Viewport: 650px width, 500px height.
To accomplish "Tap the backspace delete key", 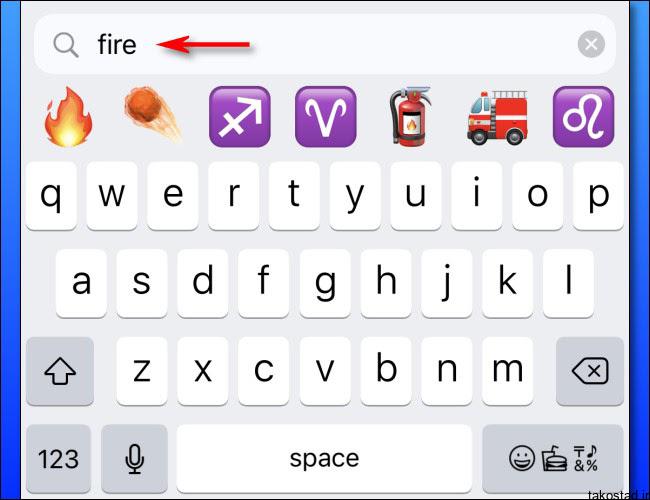I will [590, 371].
